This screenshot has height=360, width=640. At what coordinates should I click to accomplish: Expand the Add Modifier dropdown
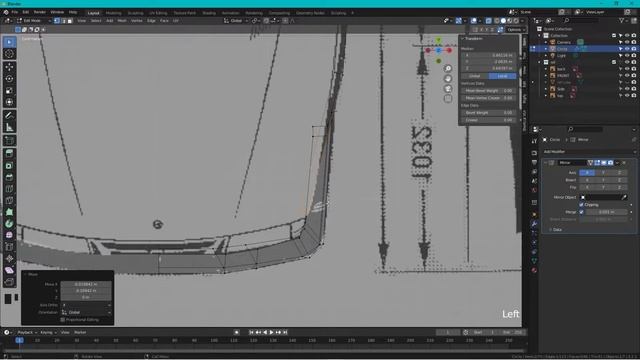[589, 151]
